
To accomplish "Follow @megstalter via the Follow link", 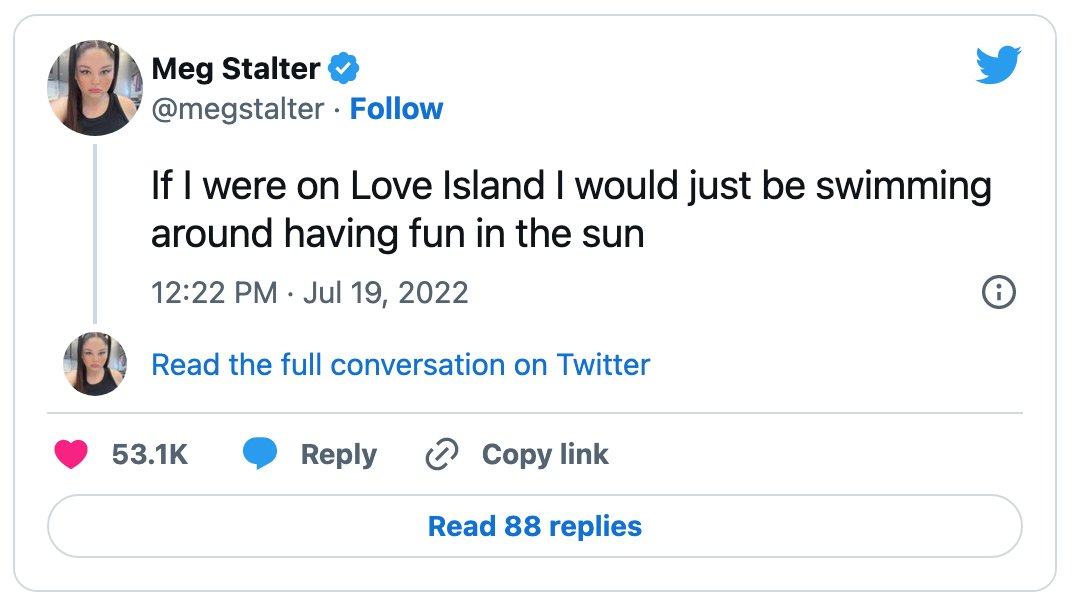I will pyautogui.click(x=396, y=109).
